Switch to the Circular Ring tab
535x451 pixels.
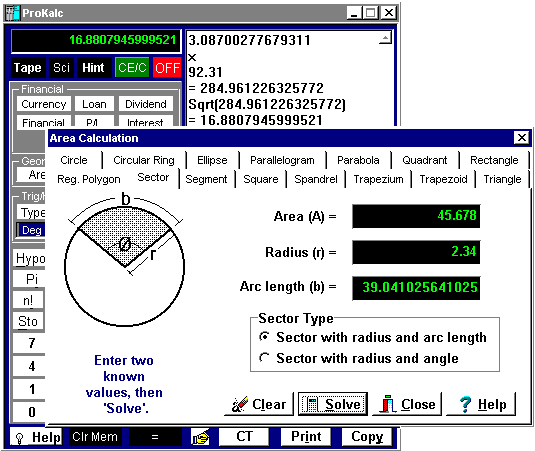coord(144,160)
